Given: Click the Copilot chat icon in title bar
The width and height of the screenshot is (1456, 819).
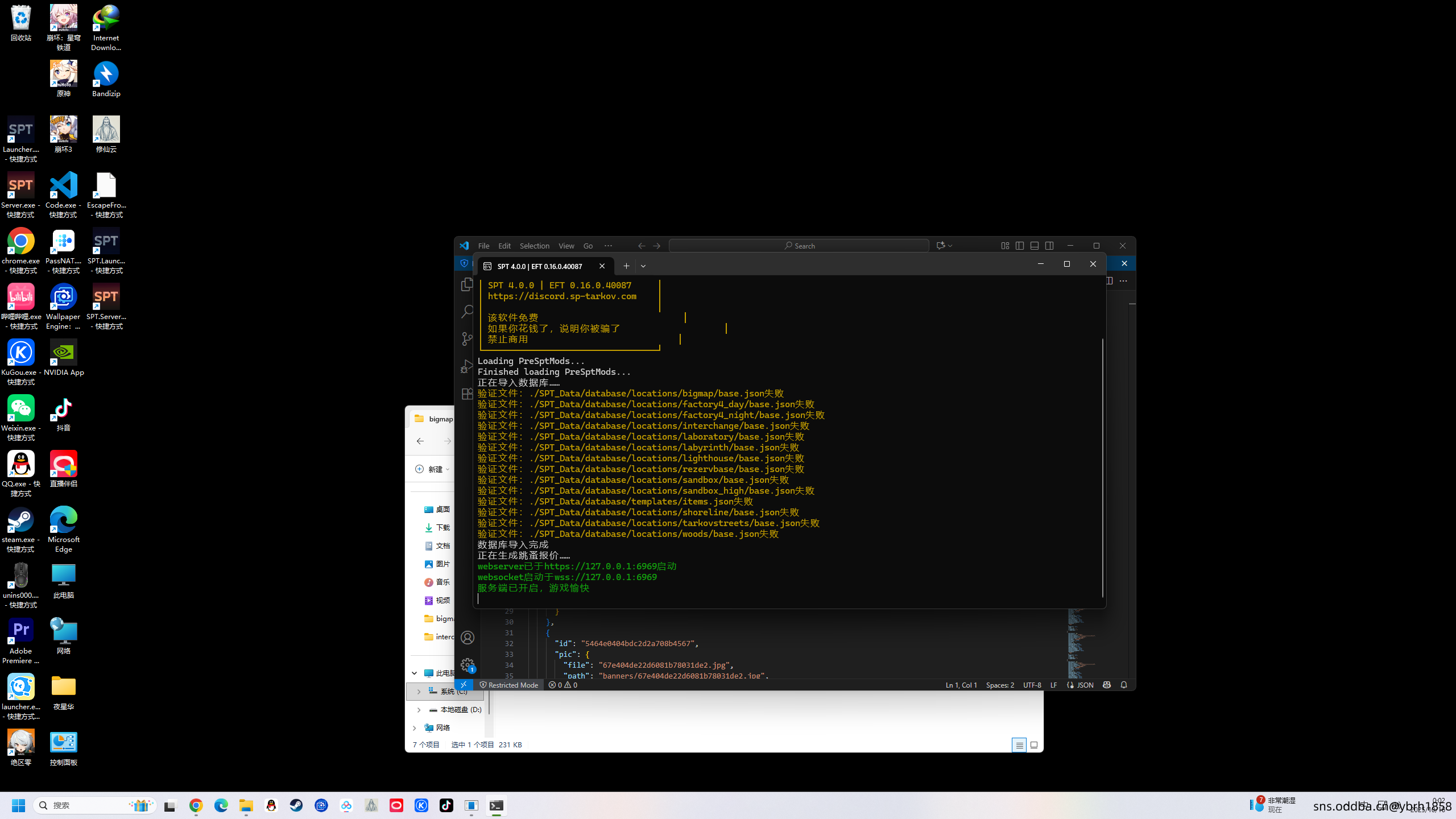Looking at the screenshot, I should coord(941,246).
